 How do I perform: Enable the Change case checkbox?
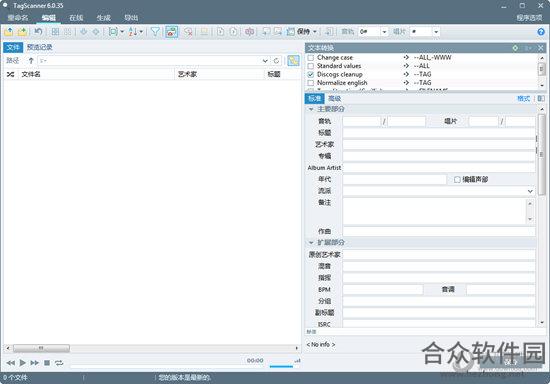point(311,58)
